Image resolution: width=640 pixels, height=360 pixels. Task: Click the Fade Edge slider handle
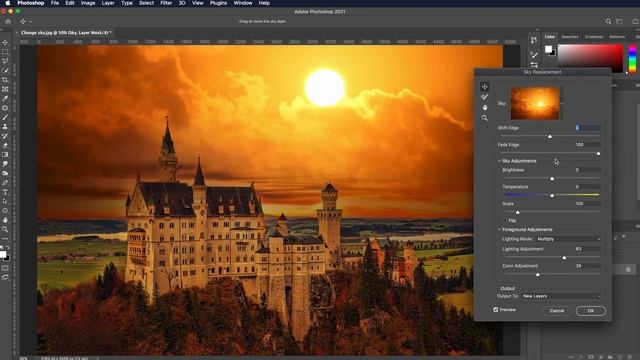click(x=598, y=153)
